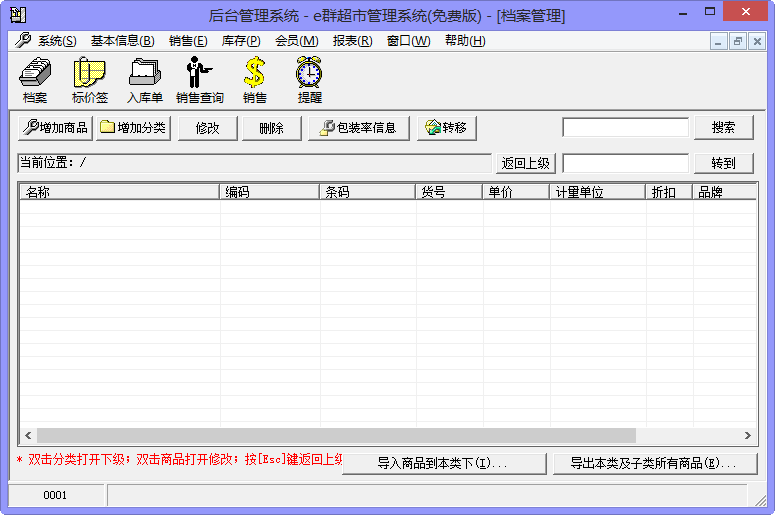Open the 窗口(W) menu

[x=408, y=41]
